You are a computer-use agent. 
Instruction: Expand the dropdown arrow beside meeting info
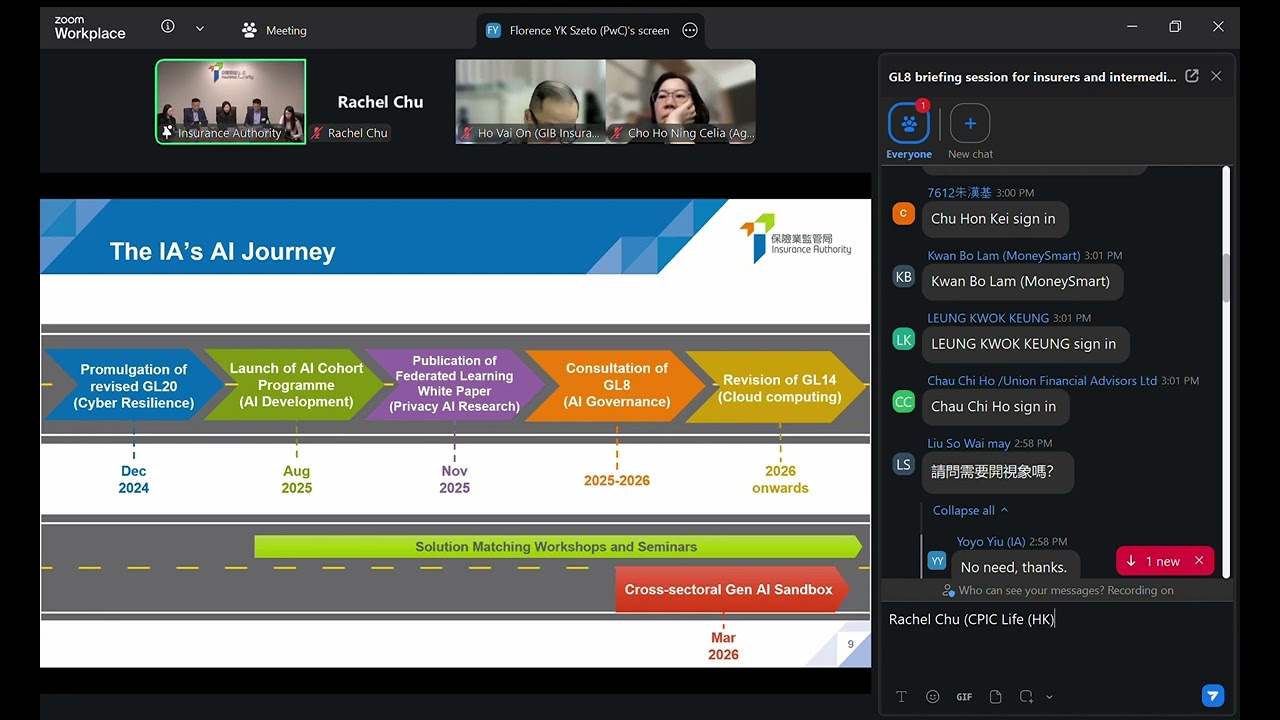(x=200, y=28)
